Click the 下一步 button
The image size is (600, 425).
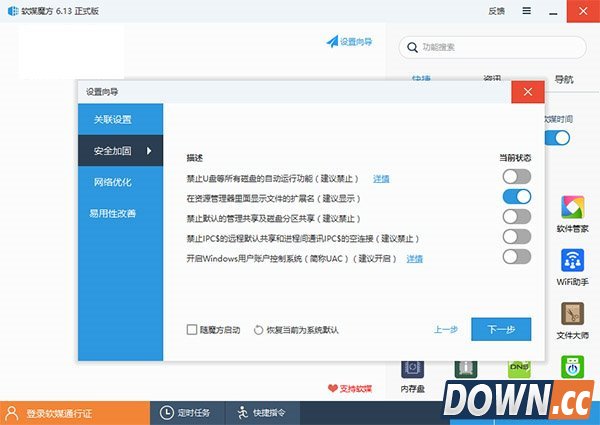[x=501, y=329]
